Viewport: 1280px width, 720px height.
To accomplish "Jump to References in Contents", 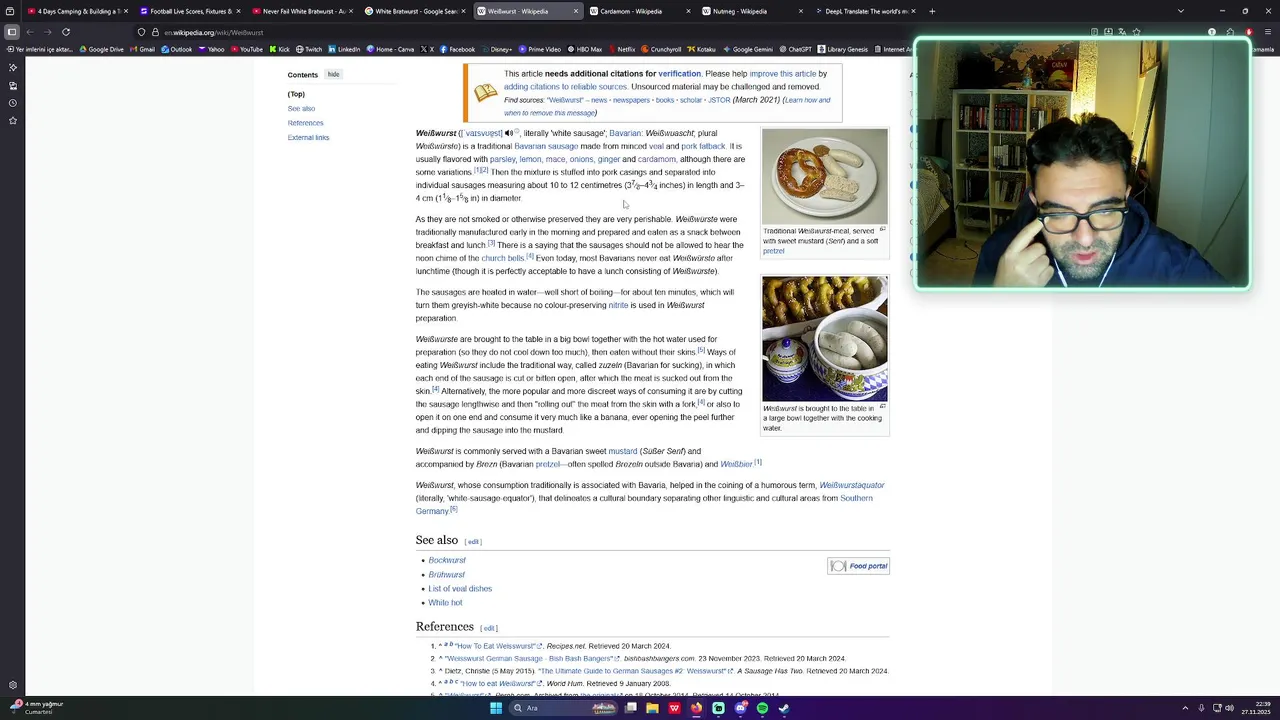I will point(306,123).
